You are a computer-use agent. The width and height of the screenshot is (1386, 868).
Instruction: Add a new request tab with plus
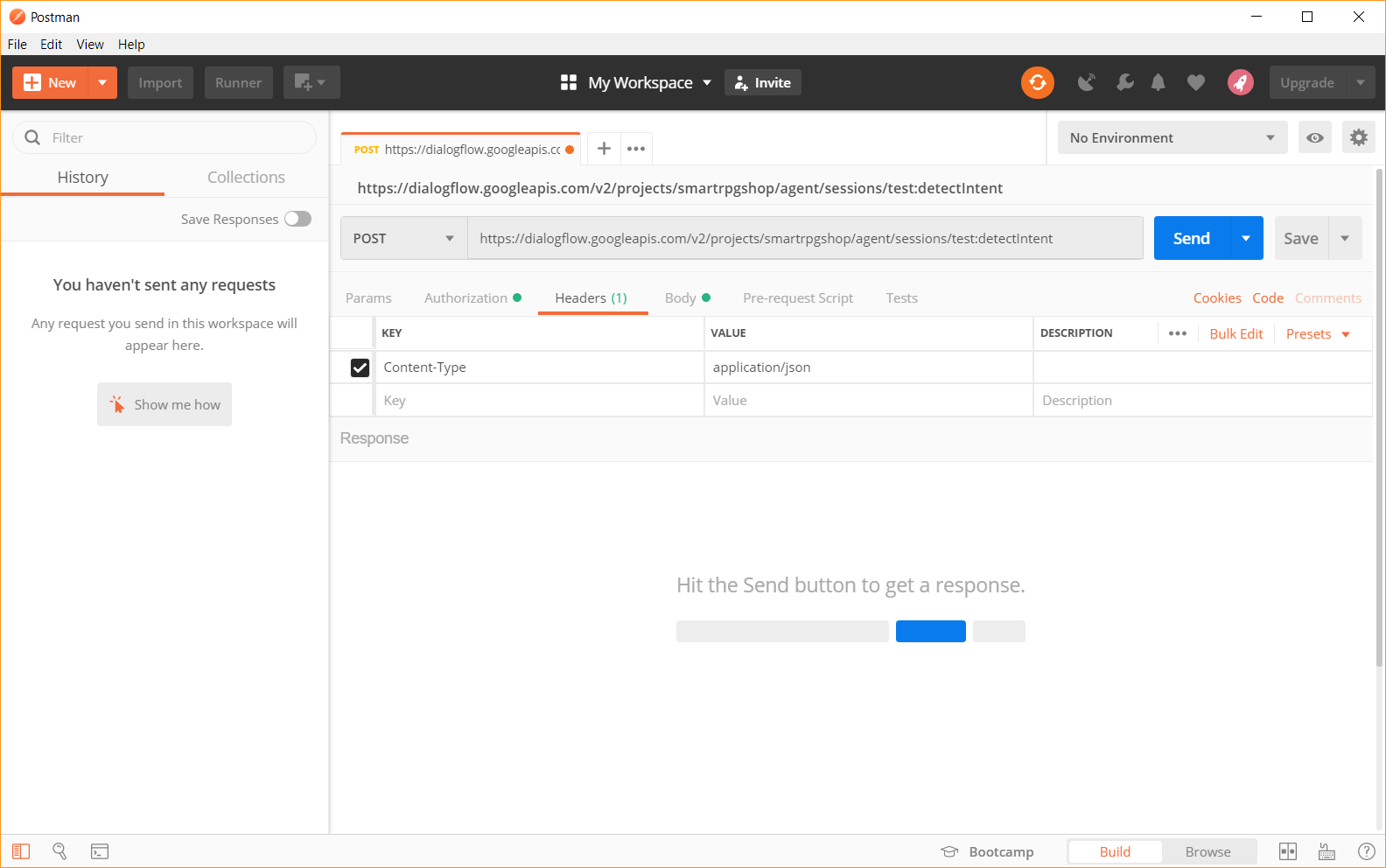pos(604,149)
